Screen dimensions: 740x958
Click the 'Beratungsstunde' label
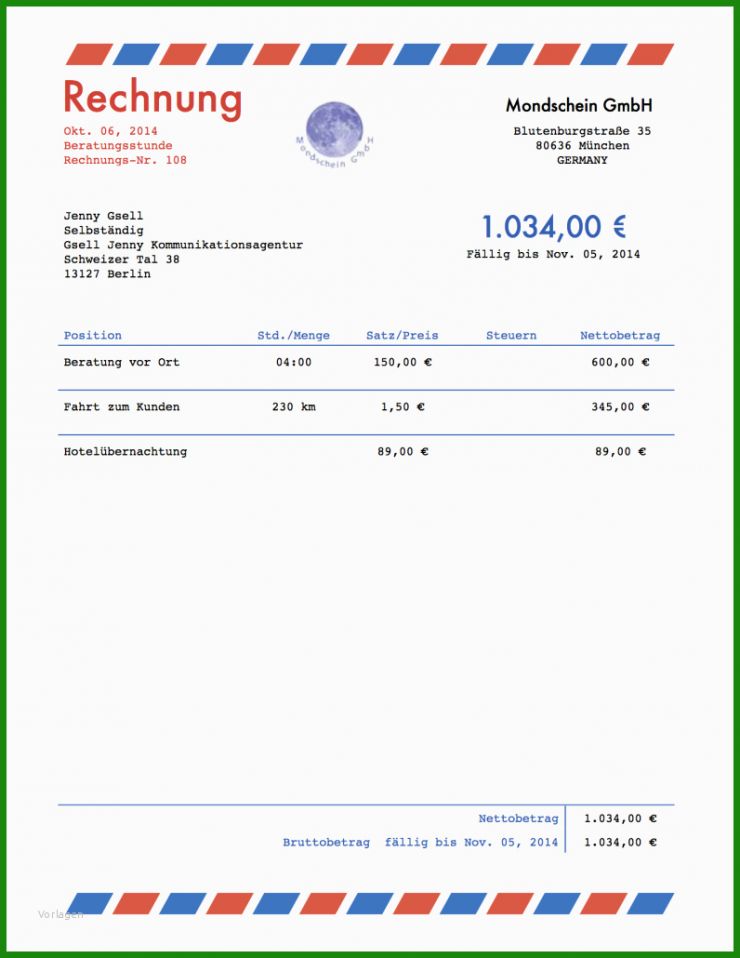pos(118,145)
